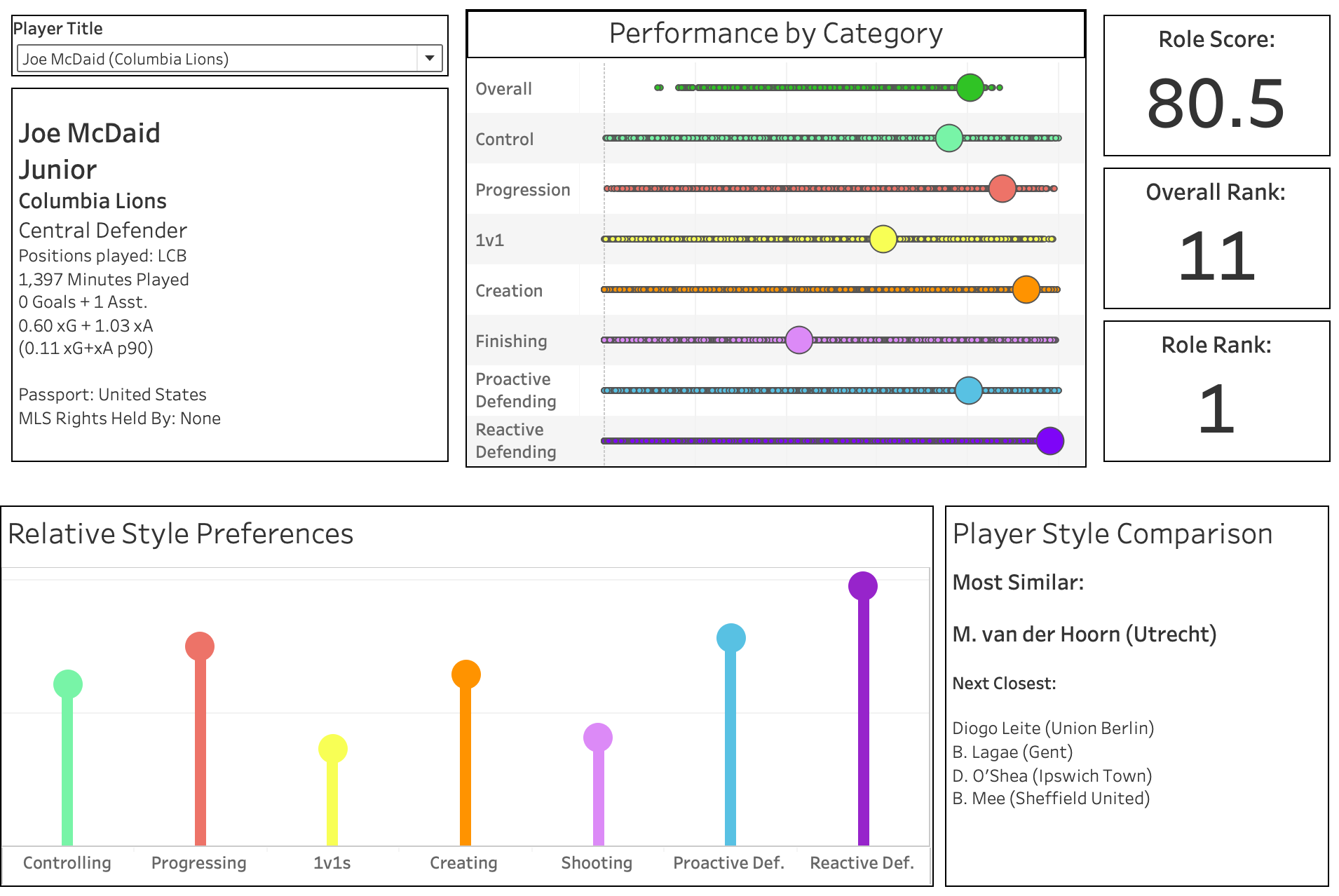Screen dimensions: 1339x896
Task: Click the Joe McDaid (Columbia Lions) selection field
Action: 229,59
